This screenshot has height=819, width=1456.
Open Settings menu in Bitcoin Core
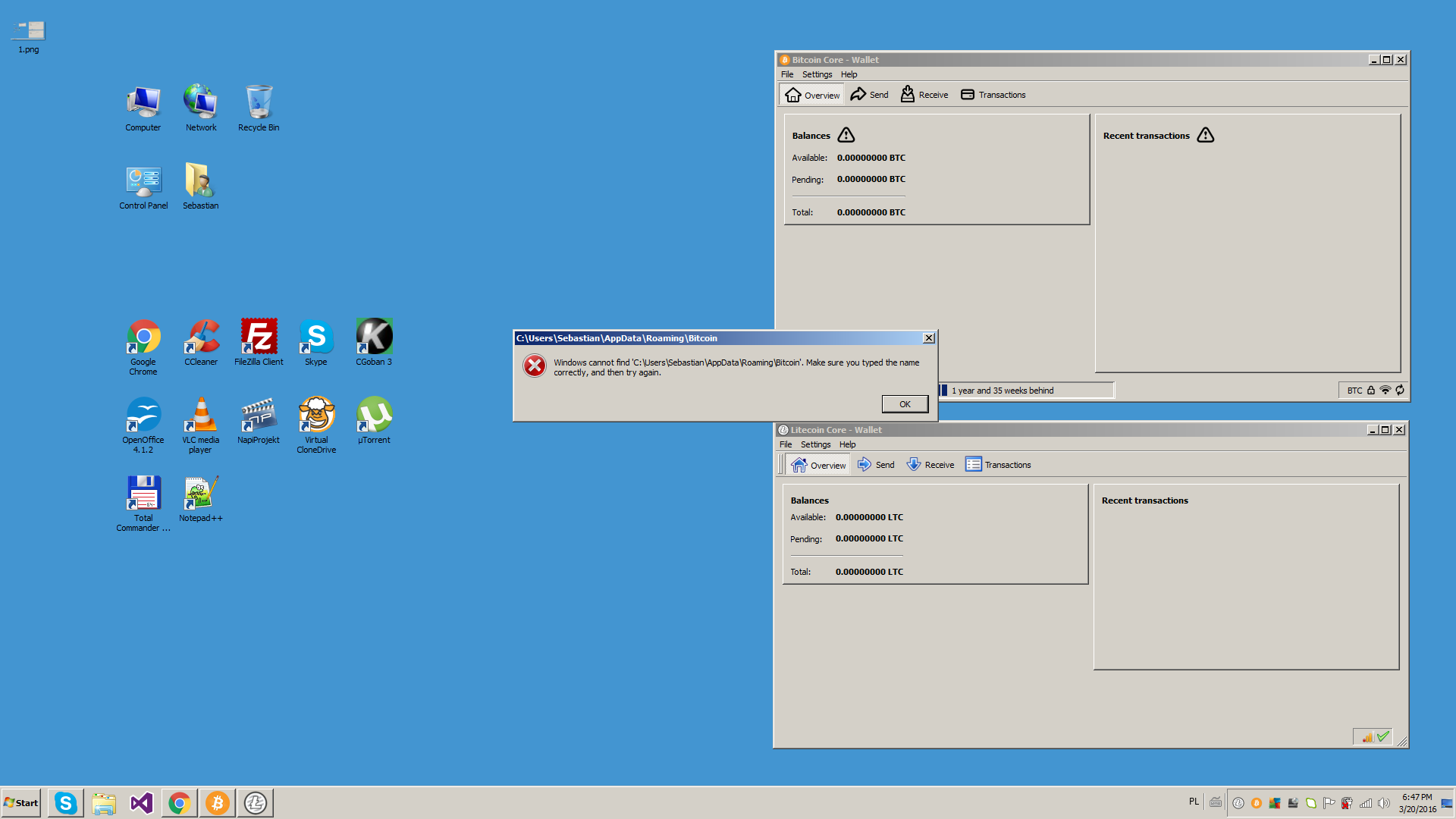817,74
